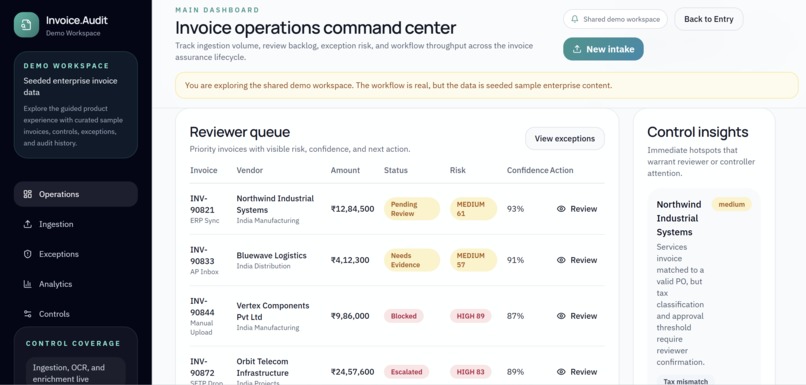
Task: Click the Invoice column header
Action: [x=204, y=170]
